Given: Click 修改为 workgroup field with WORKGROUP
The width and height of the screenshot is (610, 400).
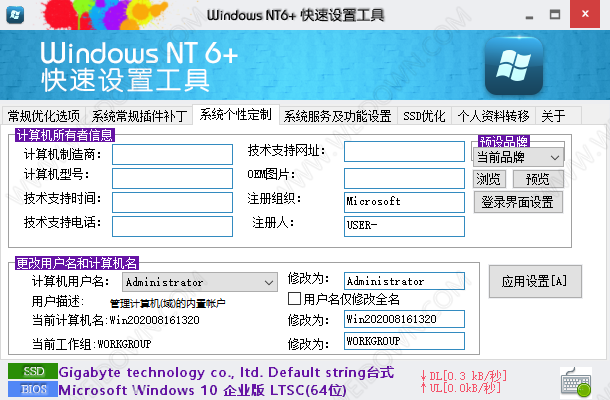Looking at the screenshot, I should pos(404,341).
